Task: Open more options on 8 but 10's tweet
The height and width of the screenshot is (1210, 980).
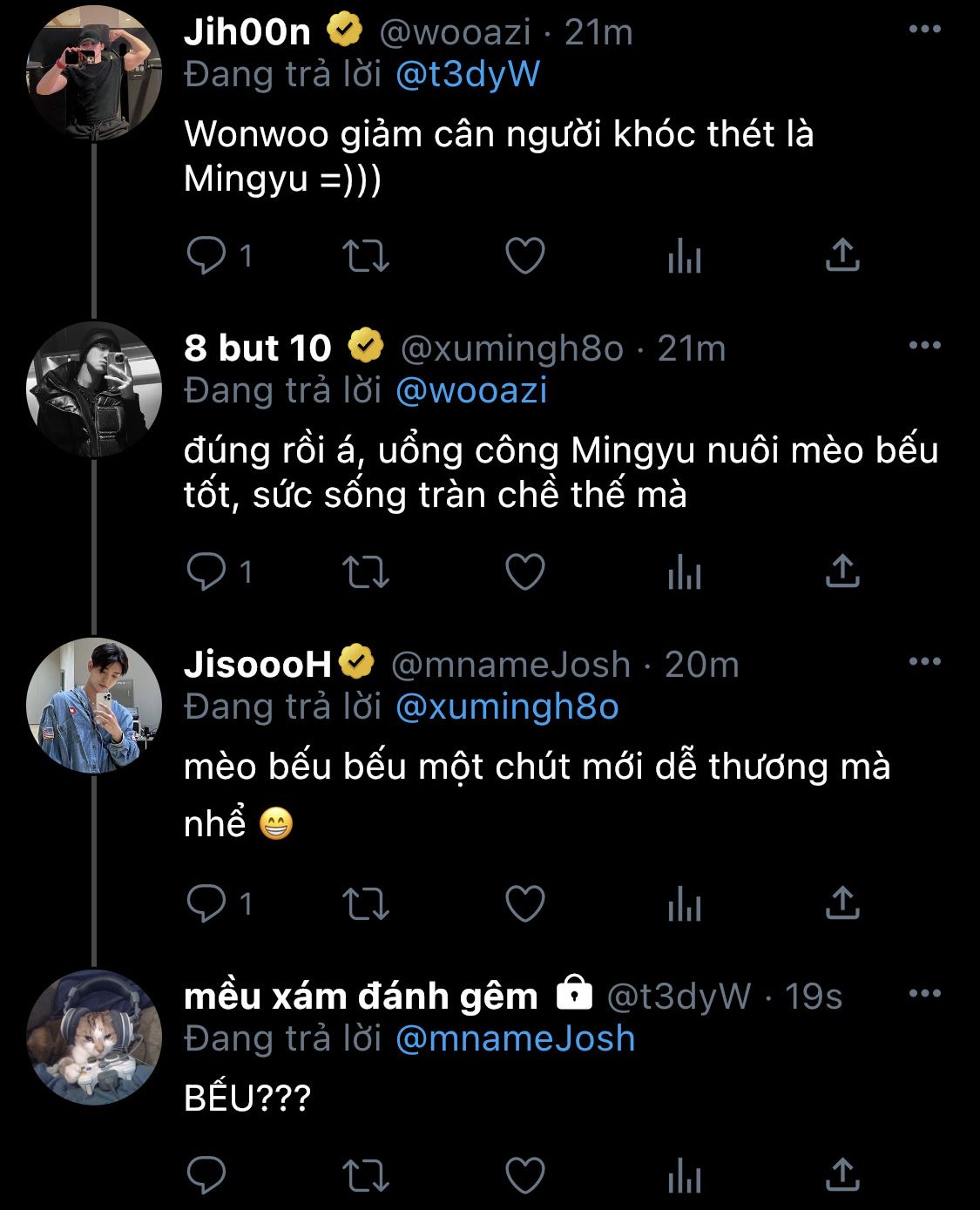Action: (924, 346)
